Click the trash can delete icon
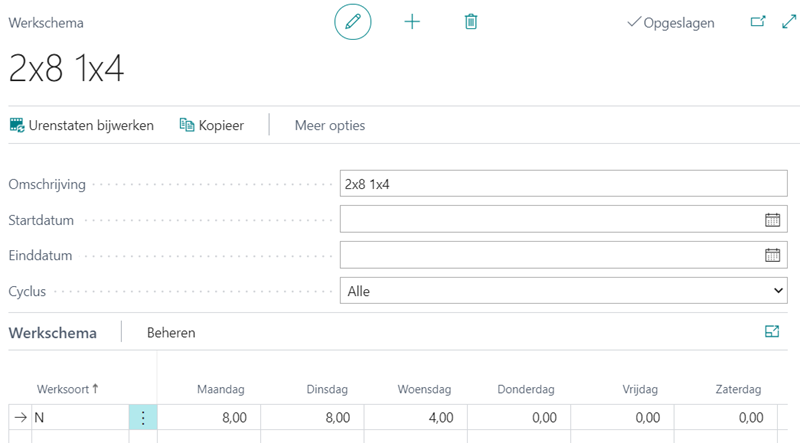The image size is (800, 443). (471, 22)
